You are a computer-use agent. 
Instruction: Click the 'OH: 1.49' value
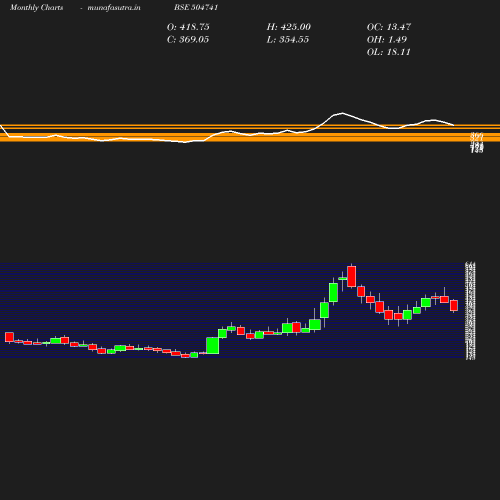[x=387, y=40]
